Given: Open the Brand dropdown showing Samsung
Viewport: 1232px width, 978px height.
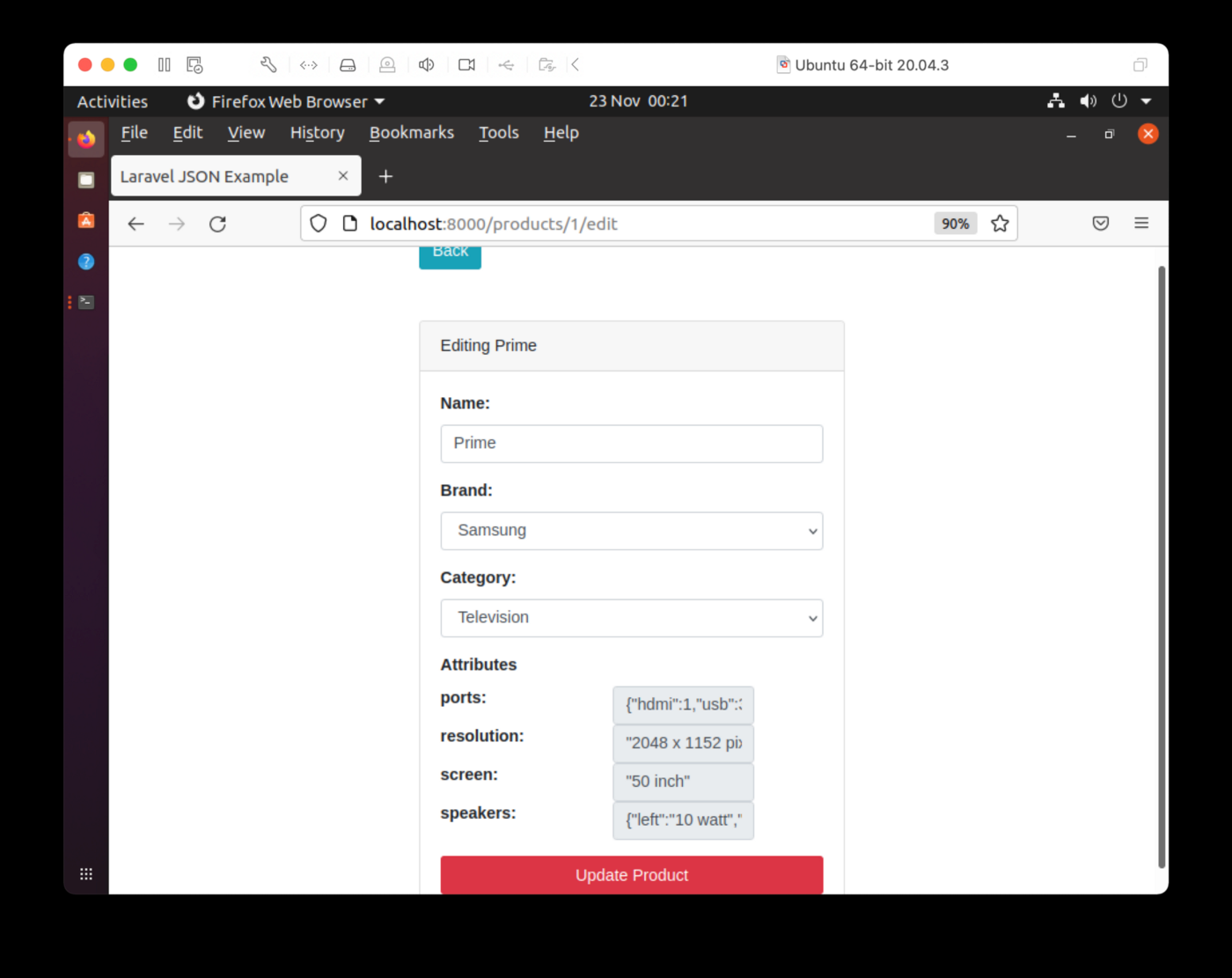Looking at the screenshot, I should [632, 531].
